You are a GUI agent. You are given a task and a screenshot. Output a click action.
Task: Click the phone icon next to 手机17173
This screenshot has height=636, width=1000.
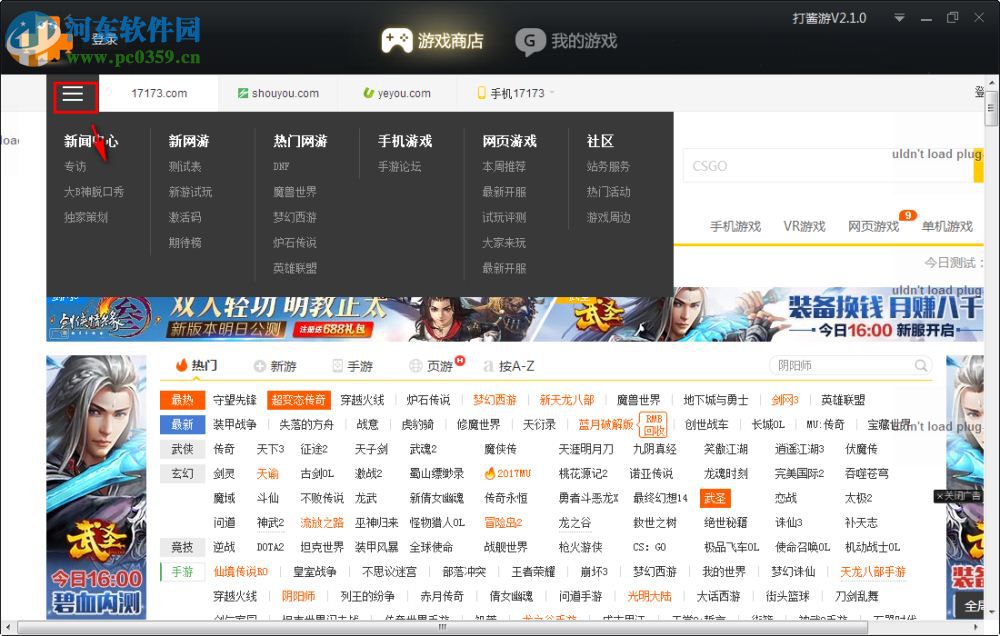click(481, 93)
